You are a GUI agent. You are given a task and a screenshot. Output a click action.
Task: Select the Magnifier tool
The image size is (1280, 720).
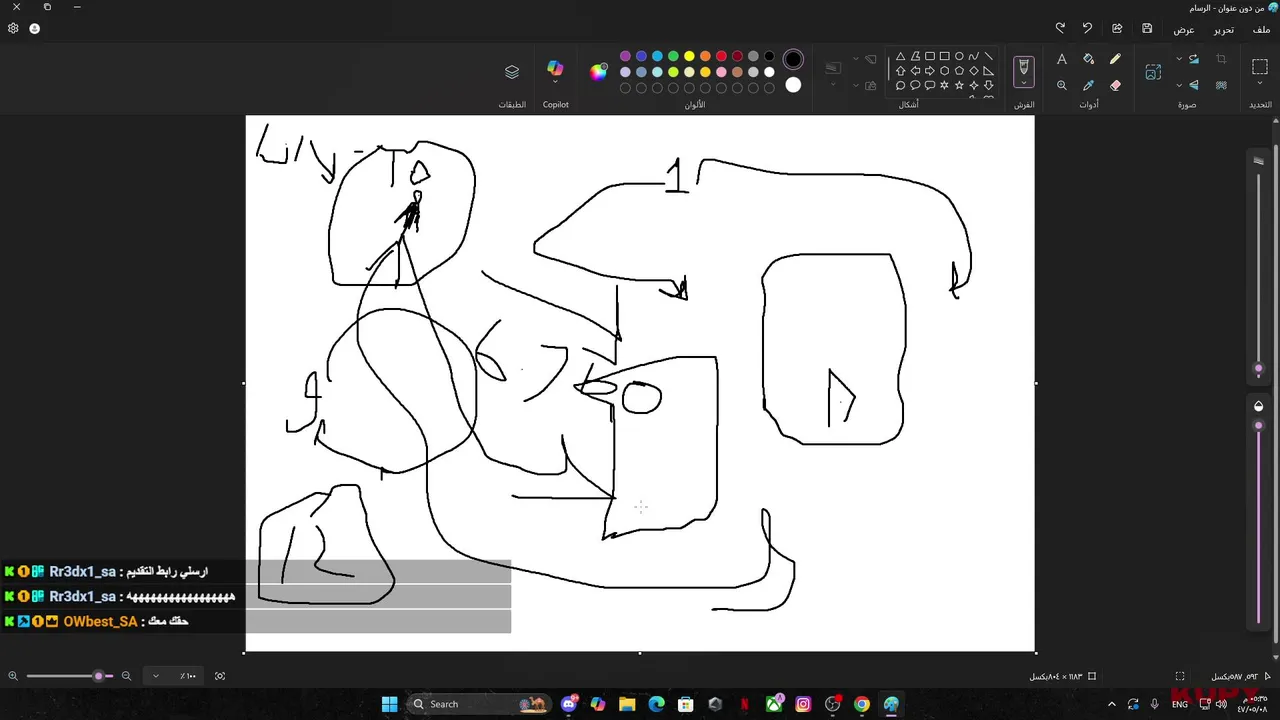click(1062, 85)
